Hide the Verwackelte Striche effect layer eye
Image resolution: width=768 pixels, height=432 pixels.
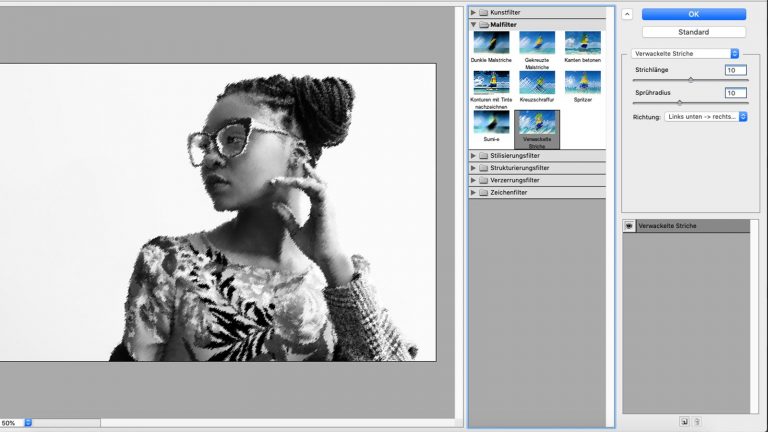(x=629, y=226)
